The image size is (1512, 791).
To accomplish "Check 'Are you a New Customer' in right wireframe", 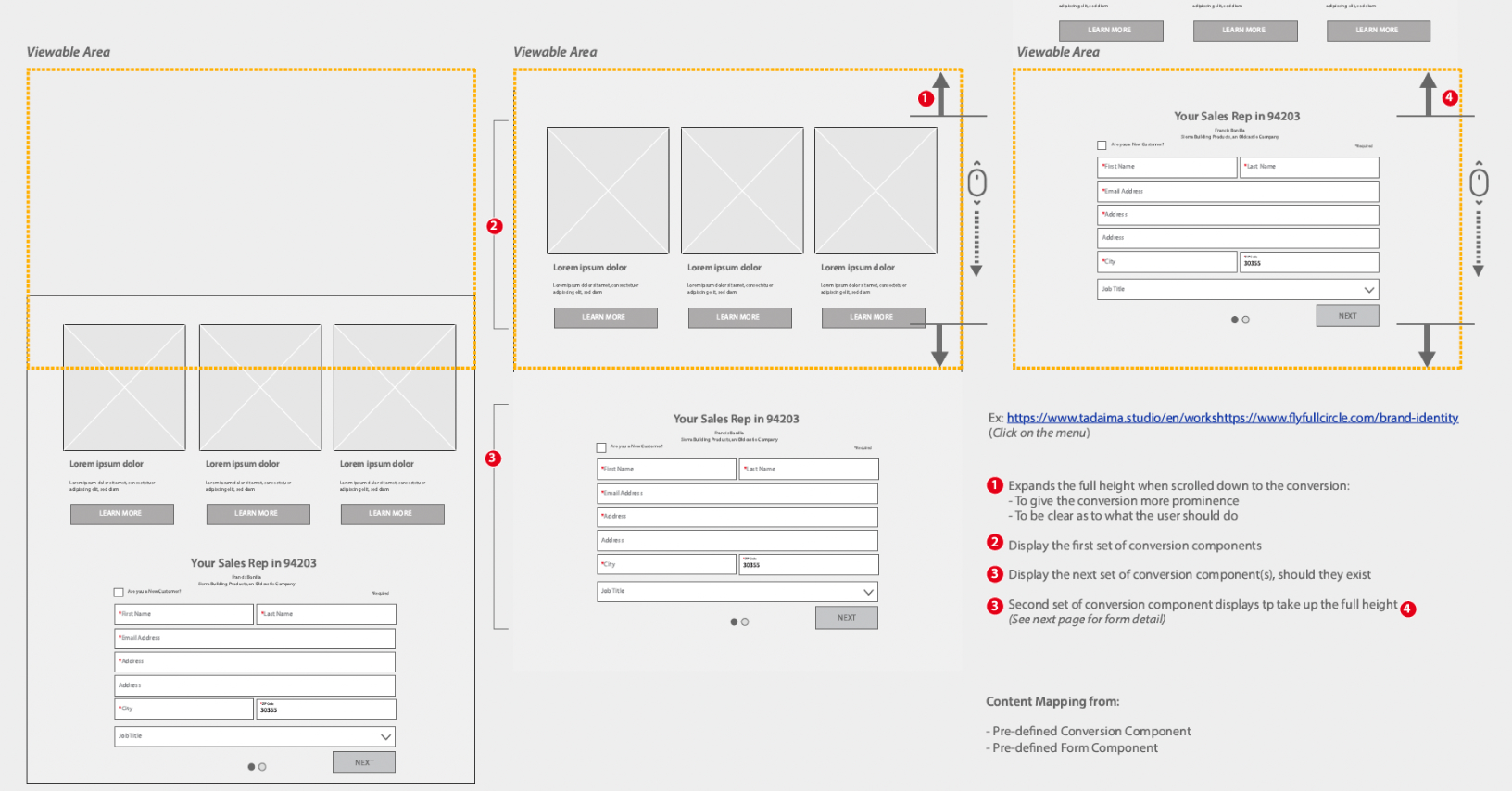I will 1102,145.
